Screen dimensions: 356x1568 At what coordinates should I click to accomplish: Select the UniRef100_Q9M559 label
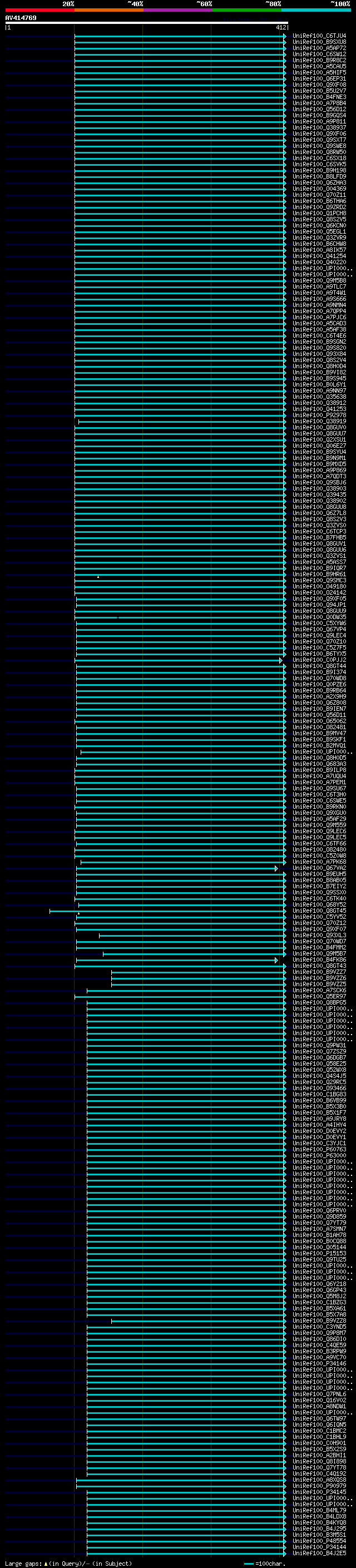coord(319,825)
